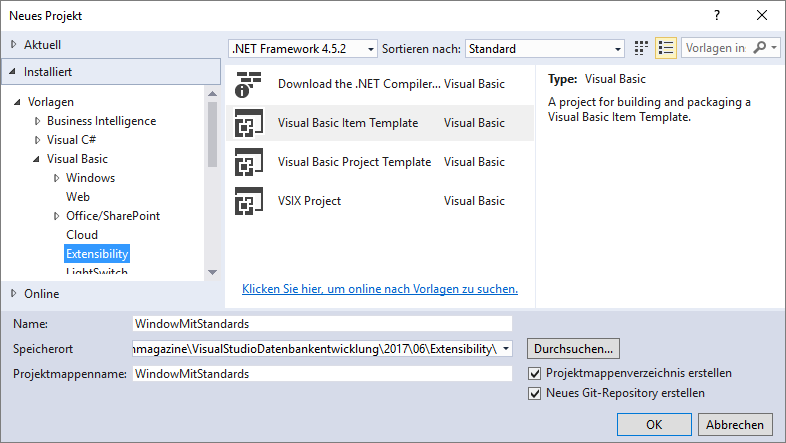Viewport: 786px width, 443px height.
Task: Click the search magnifier icon
Action: [x=761, y=48]
